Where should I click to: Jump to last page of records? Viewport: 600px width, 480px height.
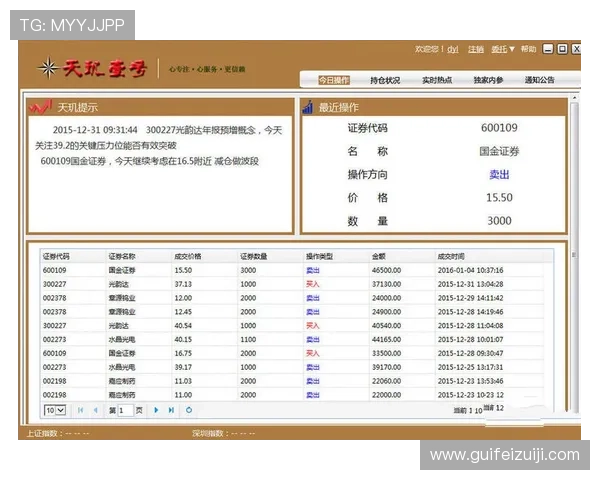click(x=171, y=410)
